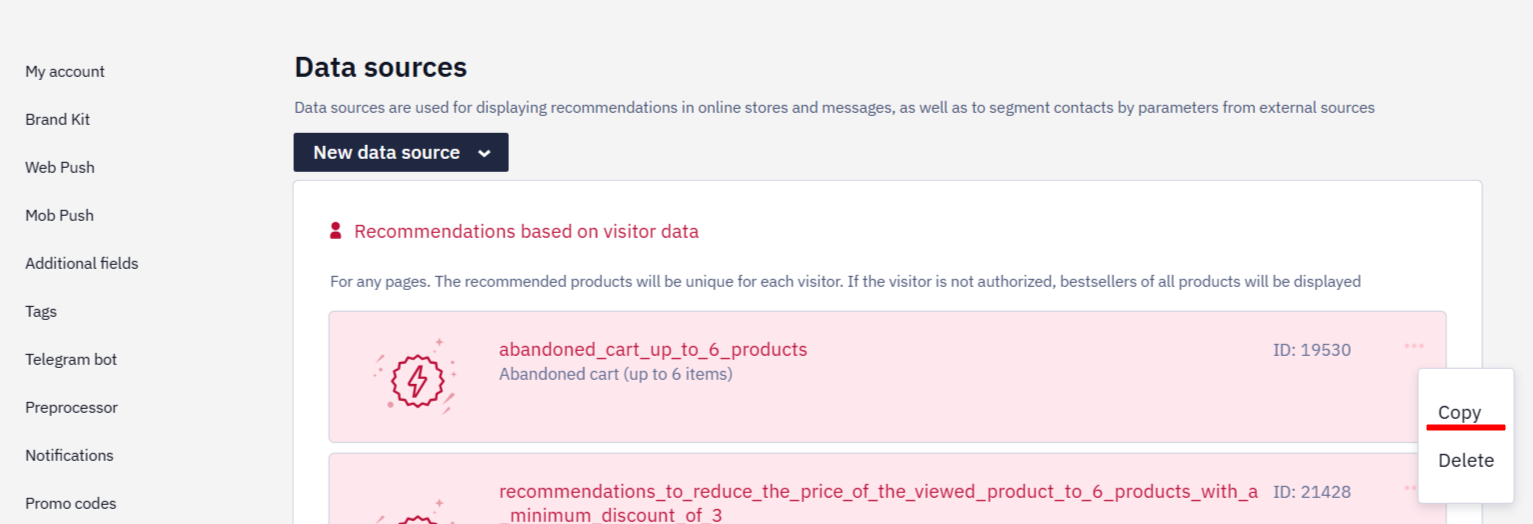Click three-dots menu for ID 19530

(x=1414, y=347)
